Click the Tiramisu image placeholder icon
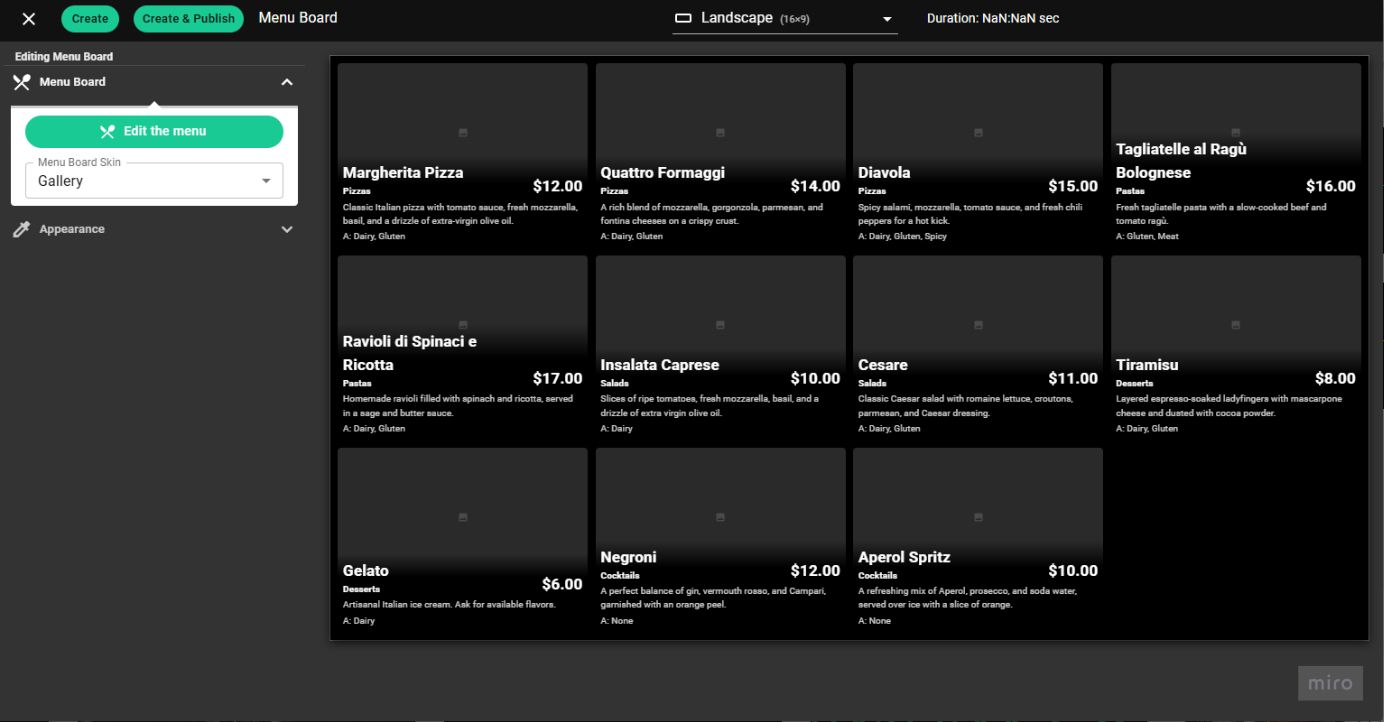This screenshot has height=722, width=1384. click(x=1236, y=325)
